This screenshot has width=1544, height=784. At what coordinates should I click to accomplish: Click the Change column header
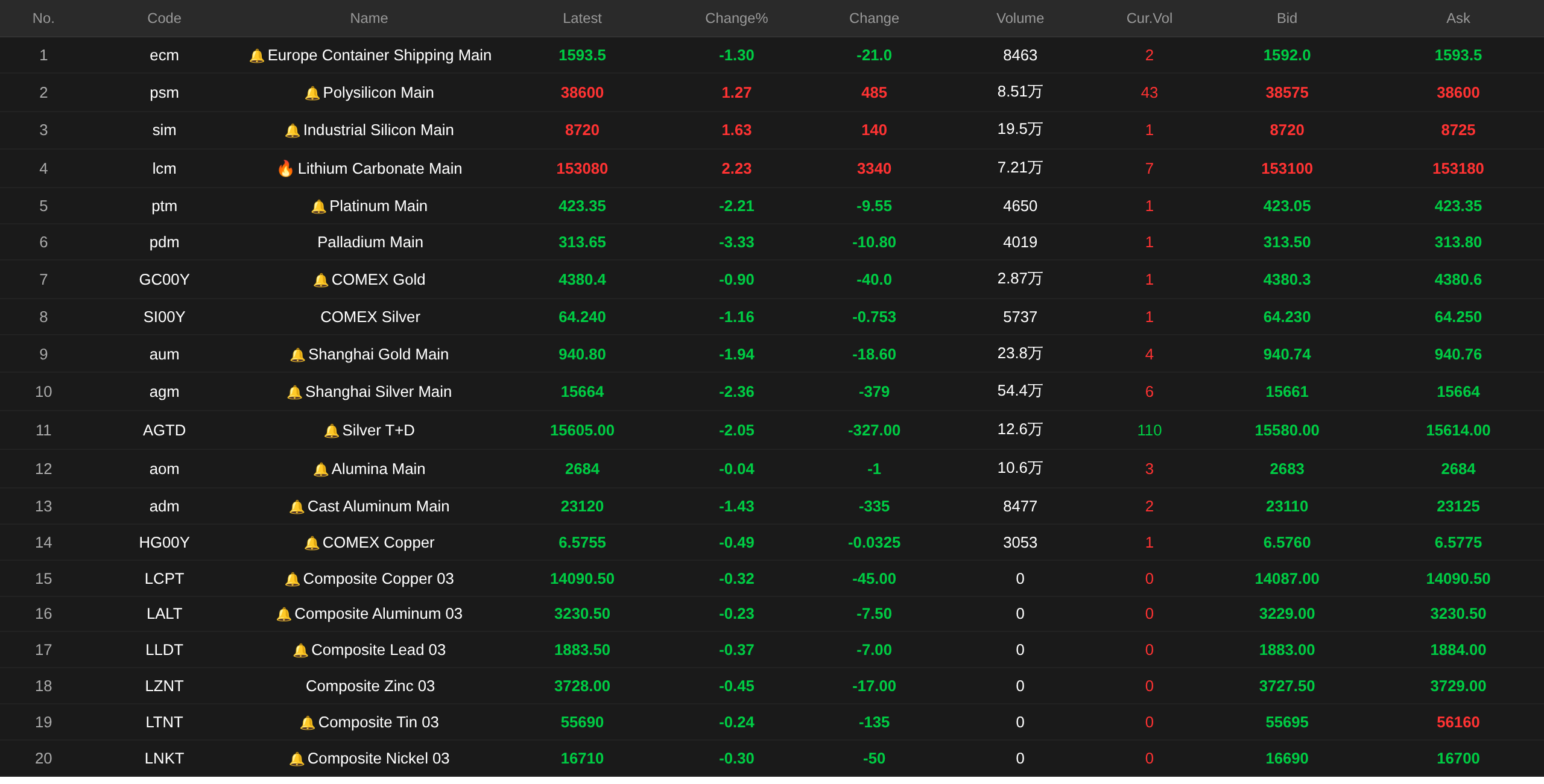pos(874,18)
